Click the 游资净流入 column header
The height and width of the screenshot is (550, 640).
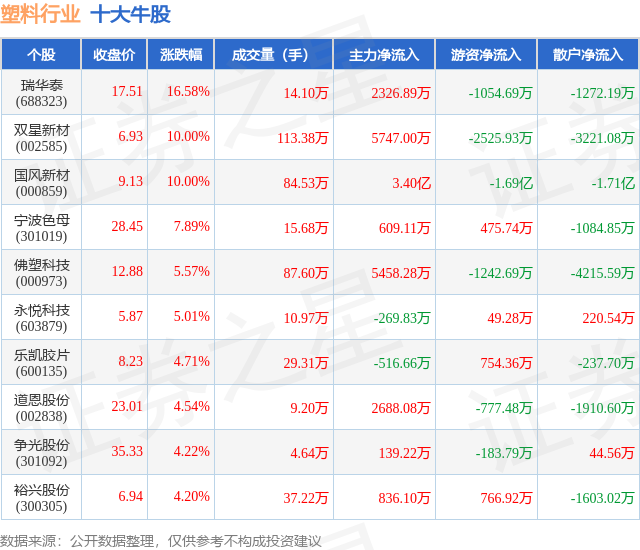(487, 55)
